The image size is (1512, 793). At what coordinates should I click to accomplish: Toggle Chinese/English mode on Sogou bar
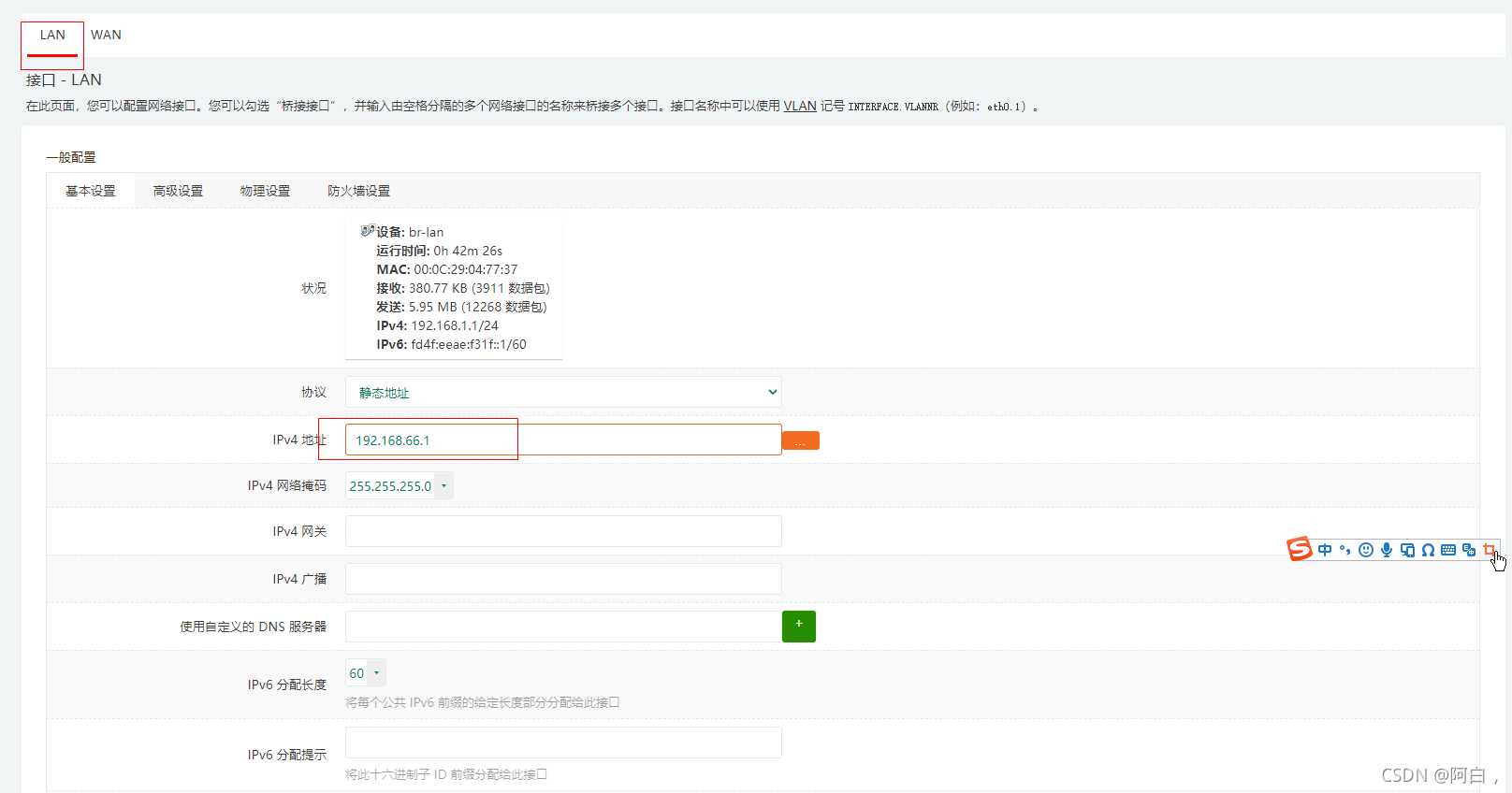tap(1325, 550)
